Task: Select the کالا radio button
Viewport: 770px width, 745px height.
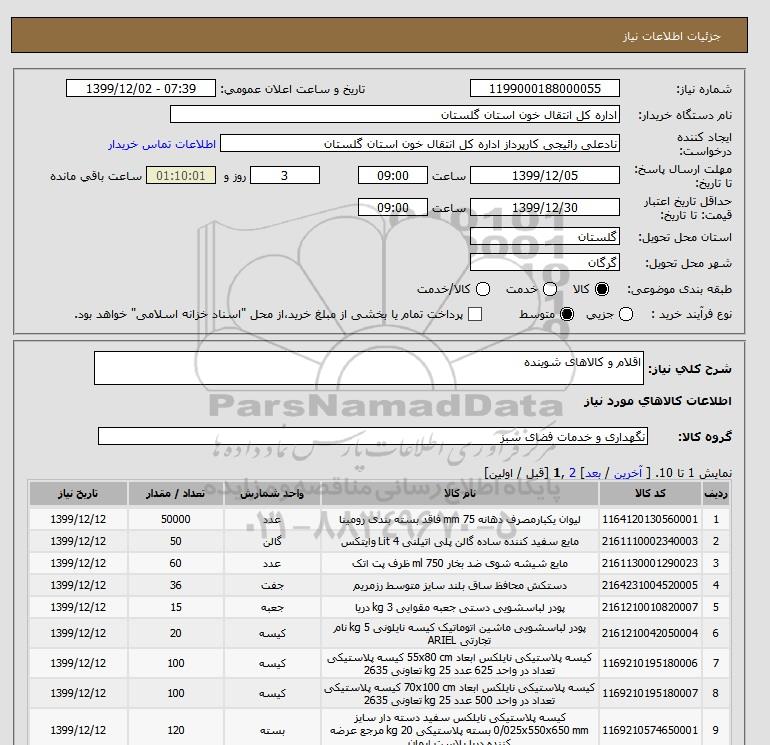Action: point(602,289)
